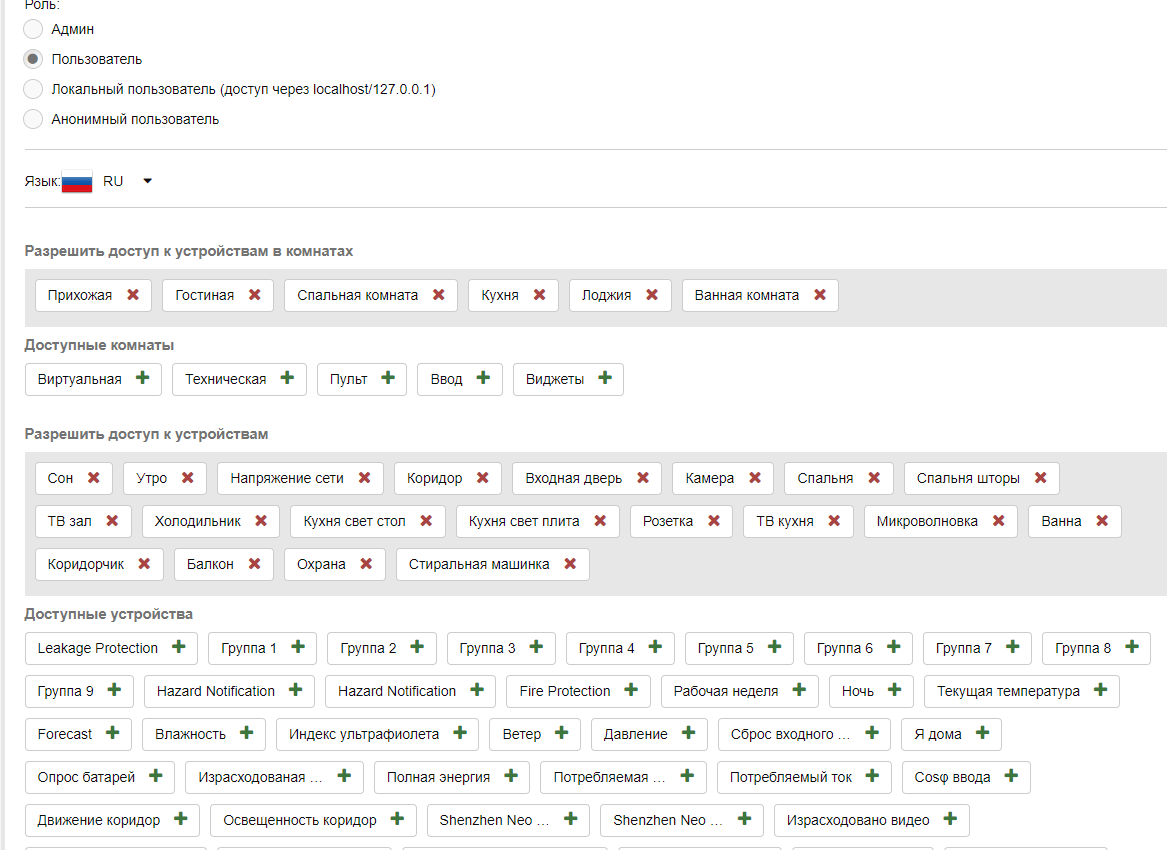Remove Стиральная машинка device with X
Image resolution: width=1175 pixels, height=850 pixels.
click(x=570, y=564)
